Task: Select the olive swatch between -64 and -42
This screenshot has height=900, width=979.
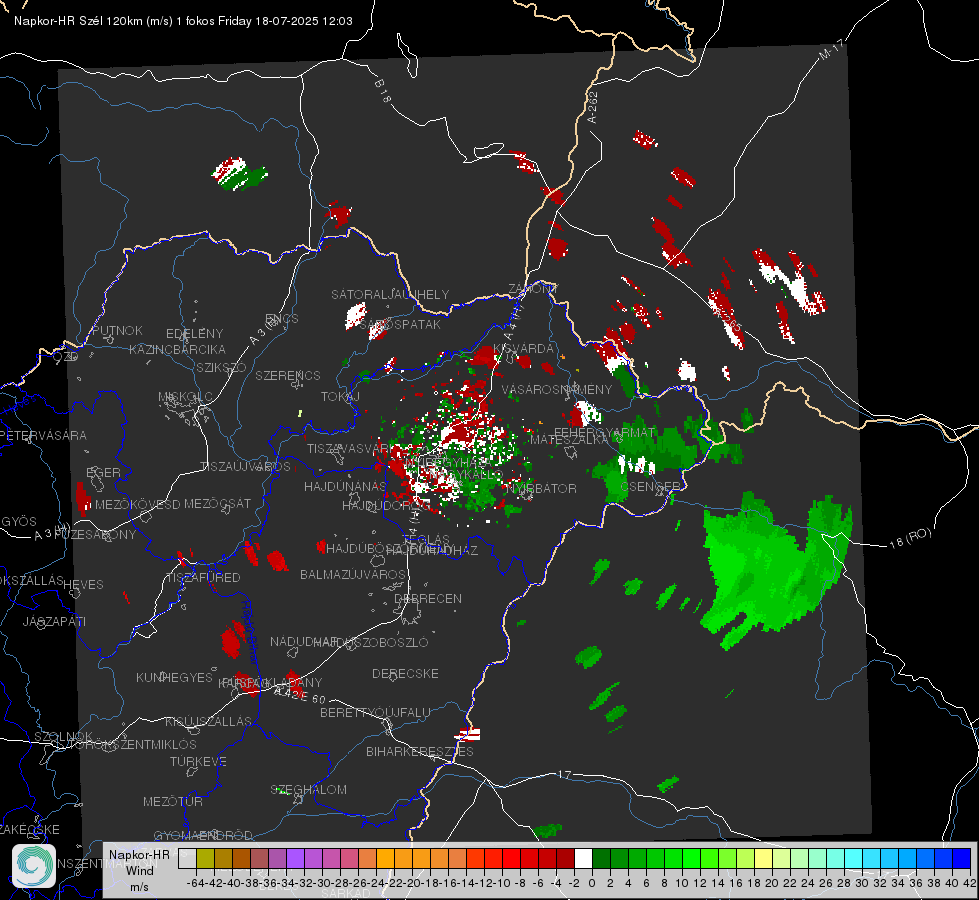Action: 205,858
